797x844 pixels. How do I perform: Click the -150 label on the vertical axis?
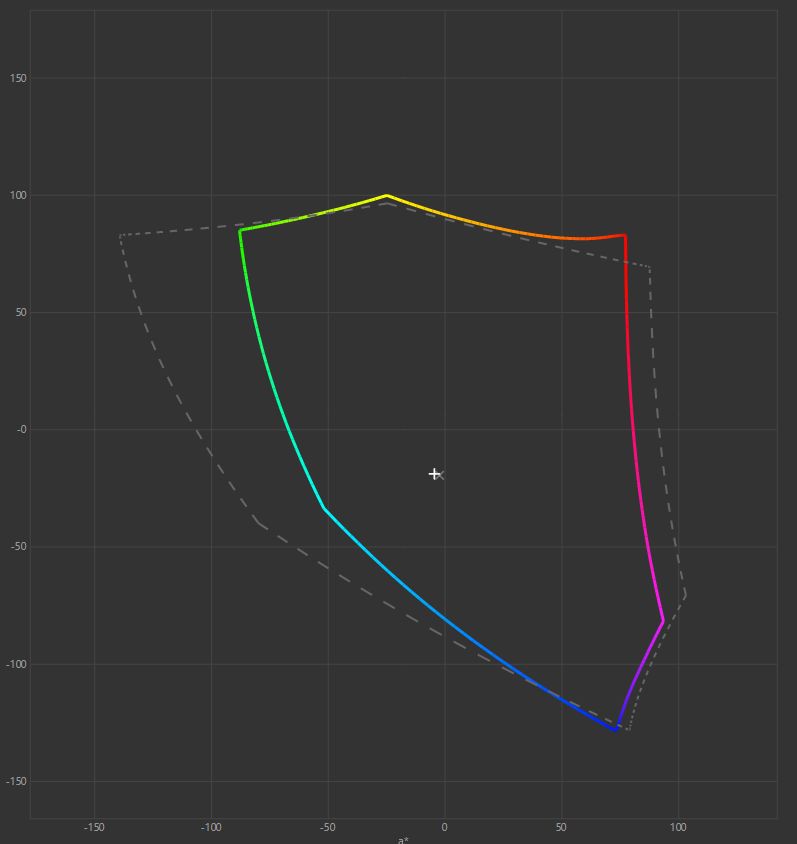pyautogui.click(x=16, y=781)
